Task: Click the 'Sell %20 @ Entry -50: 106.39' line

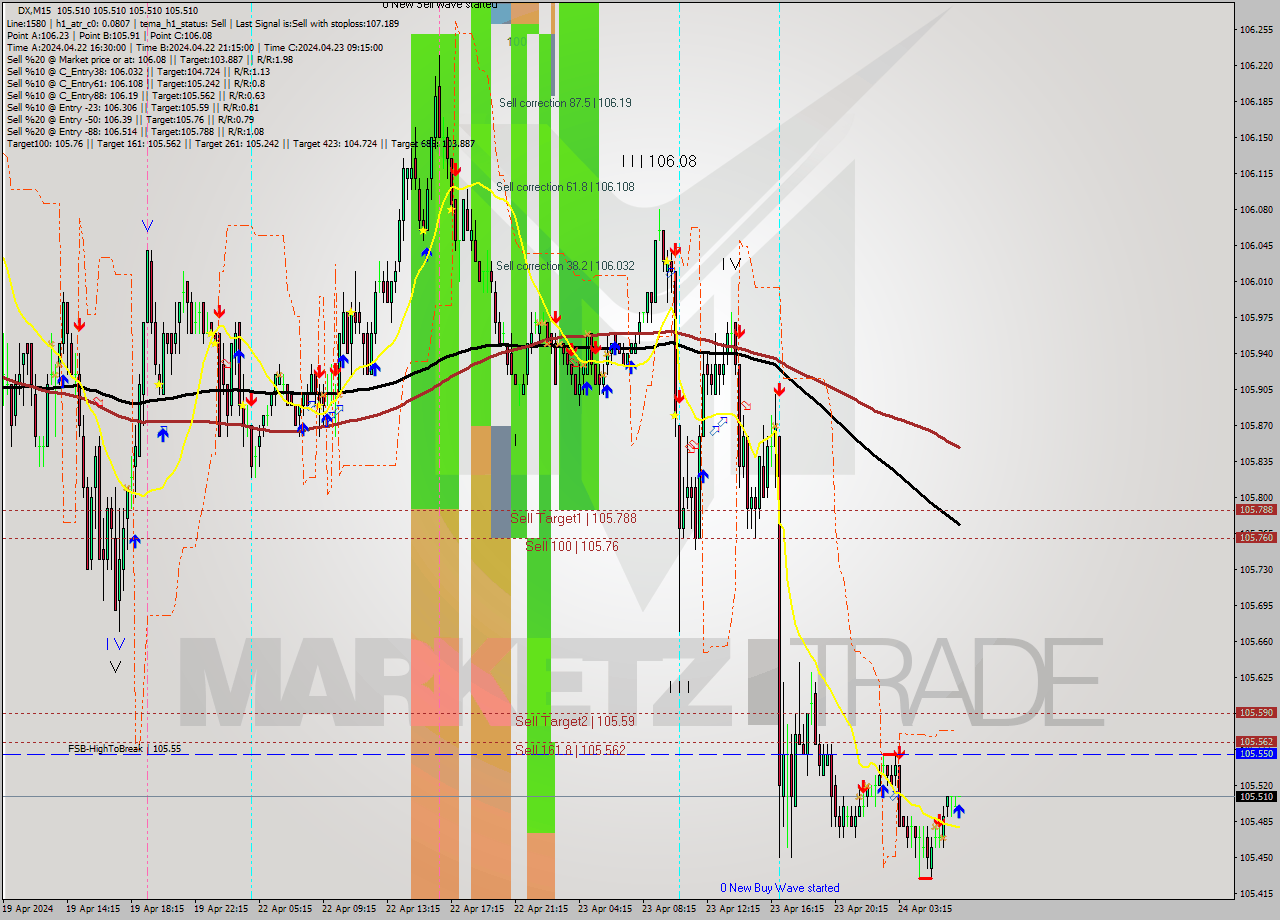Action: [130, 119]
